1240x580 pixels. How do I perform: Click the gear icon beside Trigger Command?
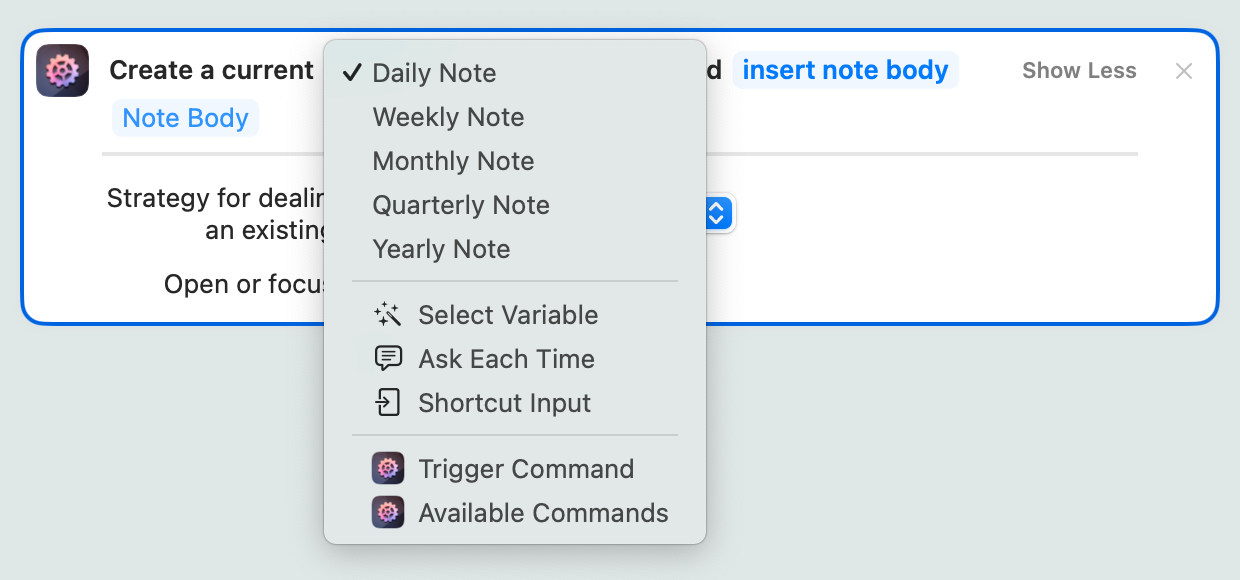tap(388, 469)
